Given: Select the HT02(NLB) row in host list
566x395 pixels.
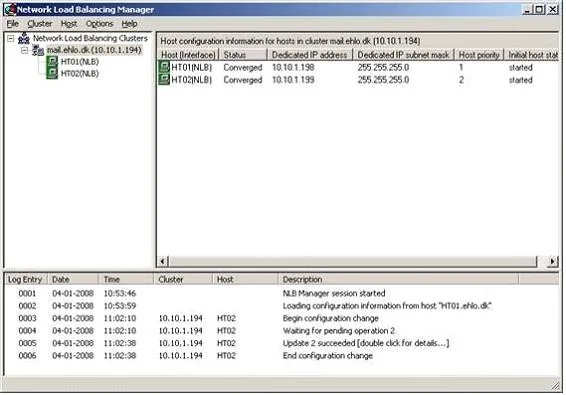Looking at the screenshot, I should click(x=358, y=80).
